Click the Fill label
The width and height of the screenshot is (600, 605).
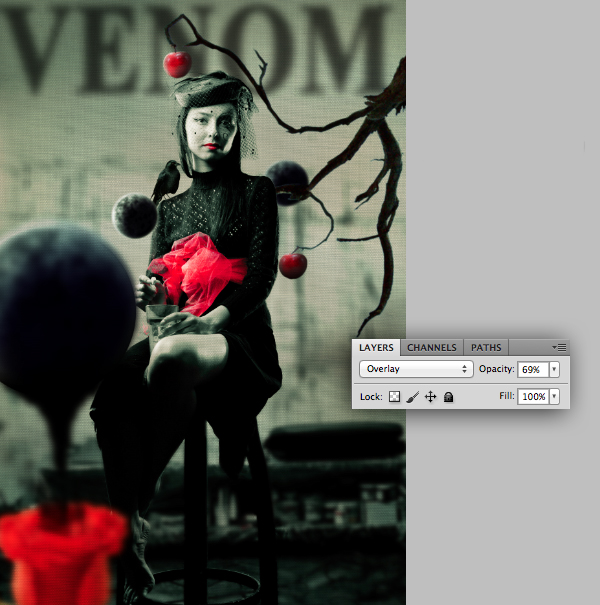coord(507,396)
